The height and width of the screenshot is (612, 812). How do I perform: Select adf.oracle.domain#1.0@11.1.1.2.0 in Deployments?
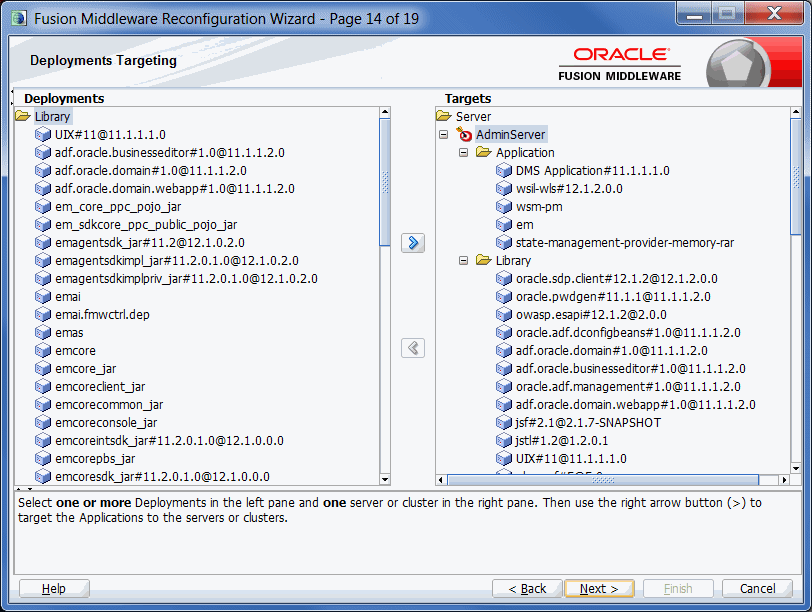pyautogui.click(x=151, y=170)
